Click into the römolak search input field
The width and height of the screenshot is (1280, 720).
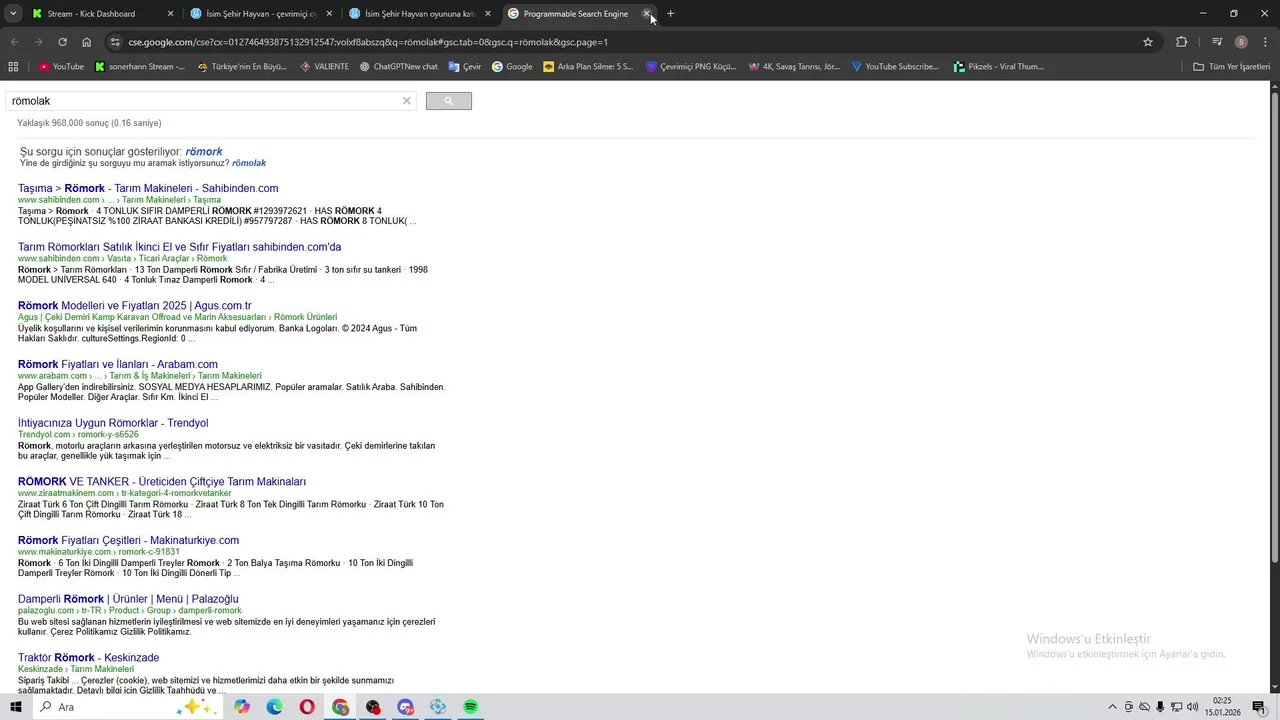tap(204, 101)
